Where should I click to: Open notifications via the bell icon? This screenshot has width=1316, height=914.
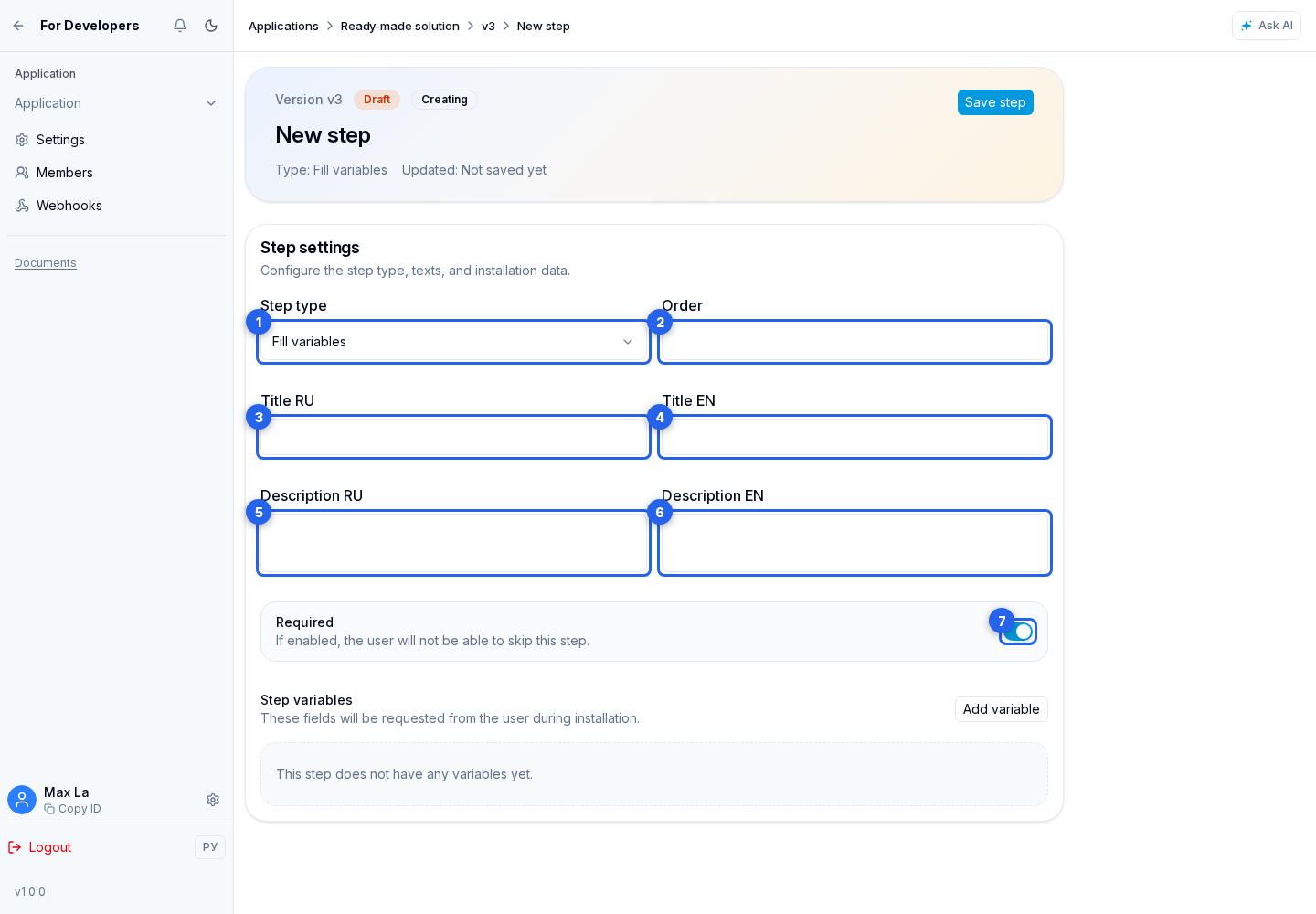[180, 26]
